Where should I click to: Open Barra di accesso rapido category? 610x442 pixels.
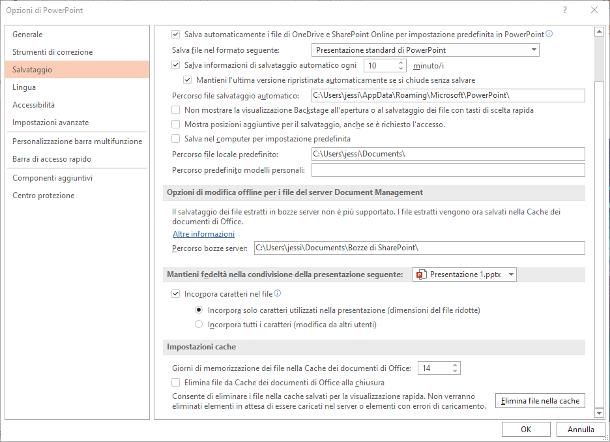point(77,159)
